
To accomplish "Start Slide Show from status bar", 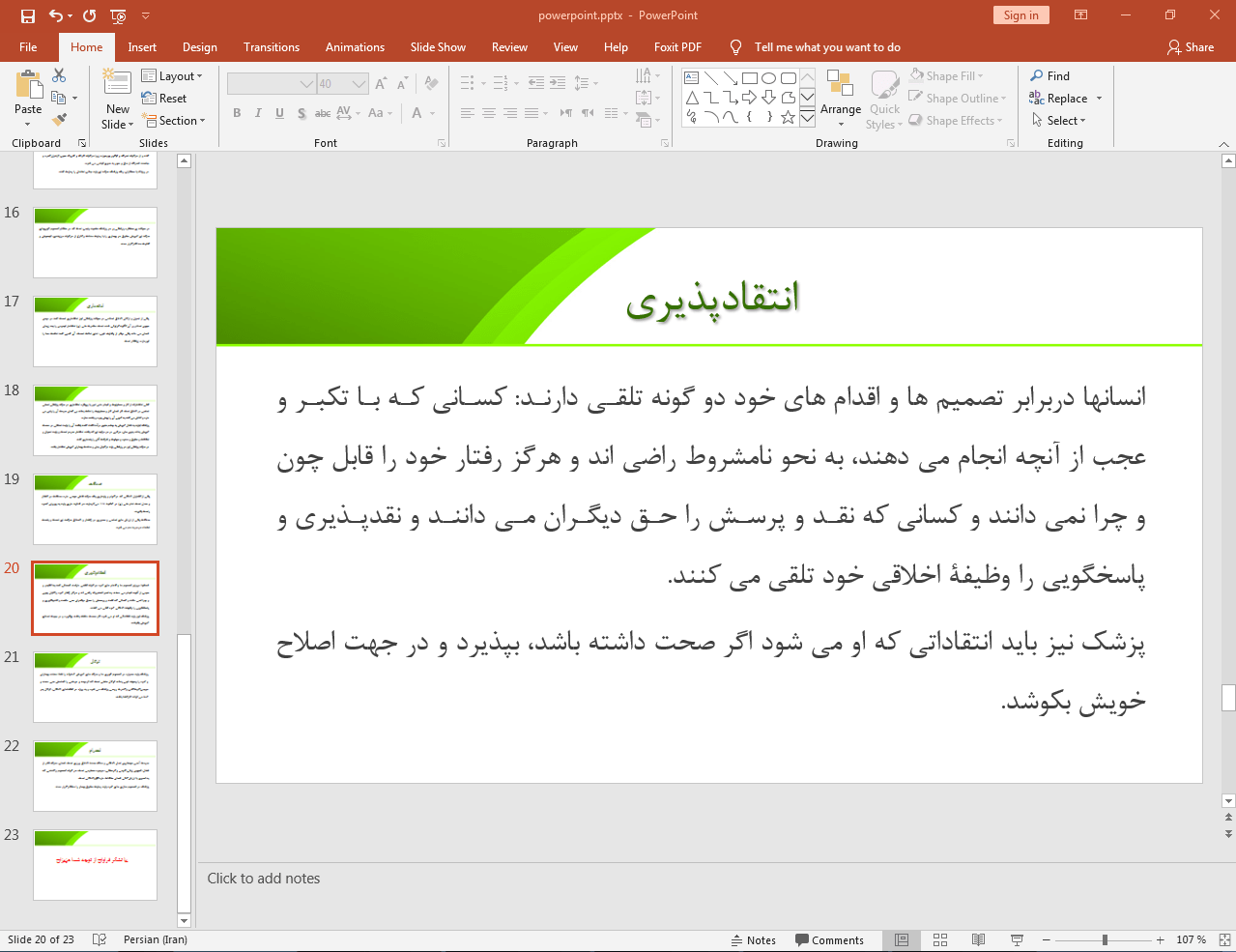I will (1017, 939).
